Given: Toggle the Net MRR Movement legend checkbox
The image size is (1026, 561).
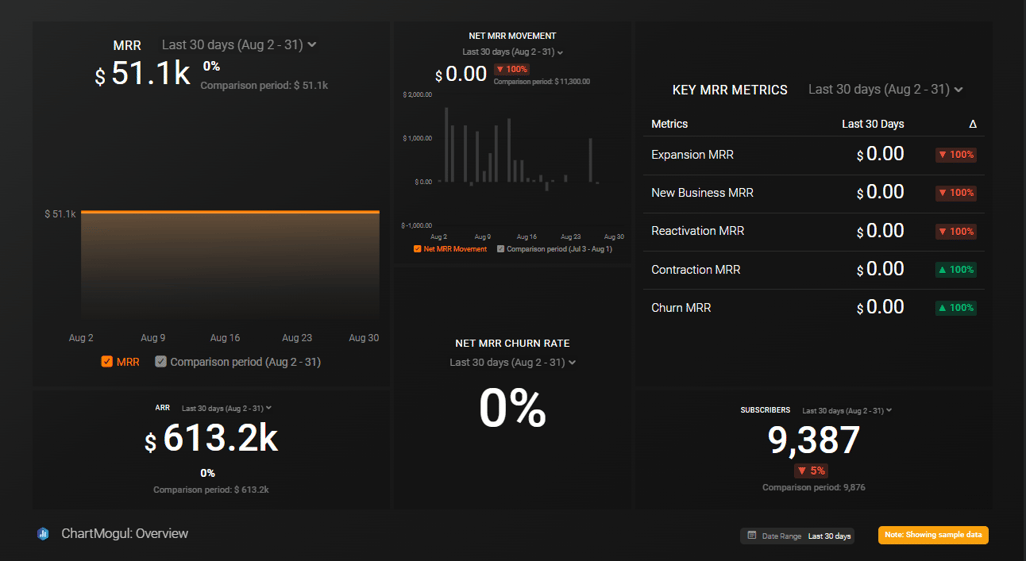Looking at the screenshot, I should pyautogui.click(x=418, y=249).
